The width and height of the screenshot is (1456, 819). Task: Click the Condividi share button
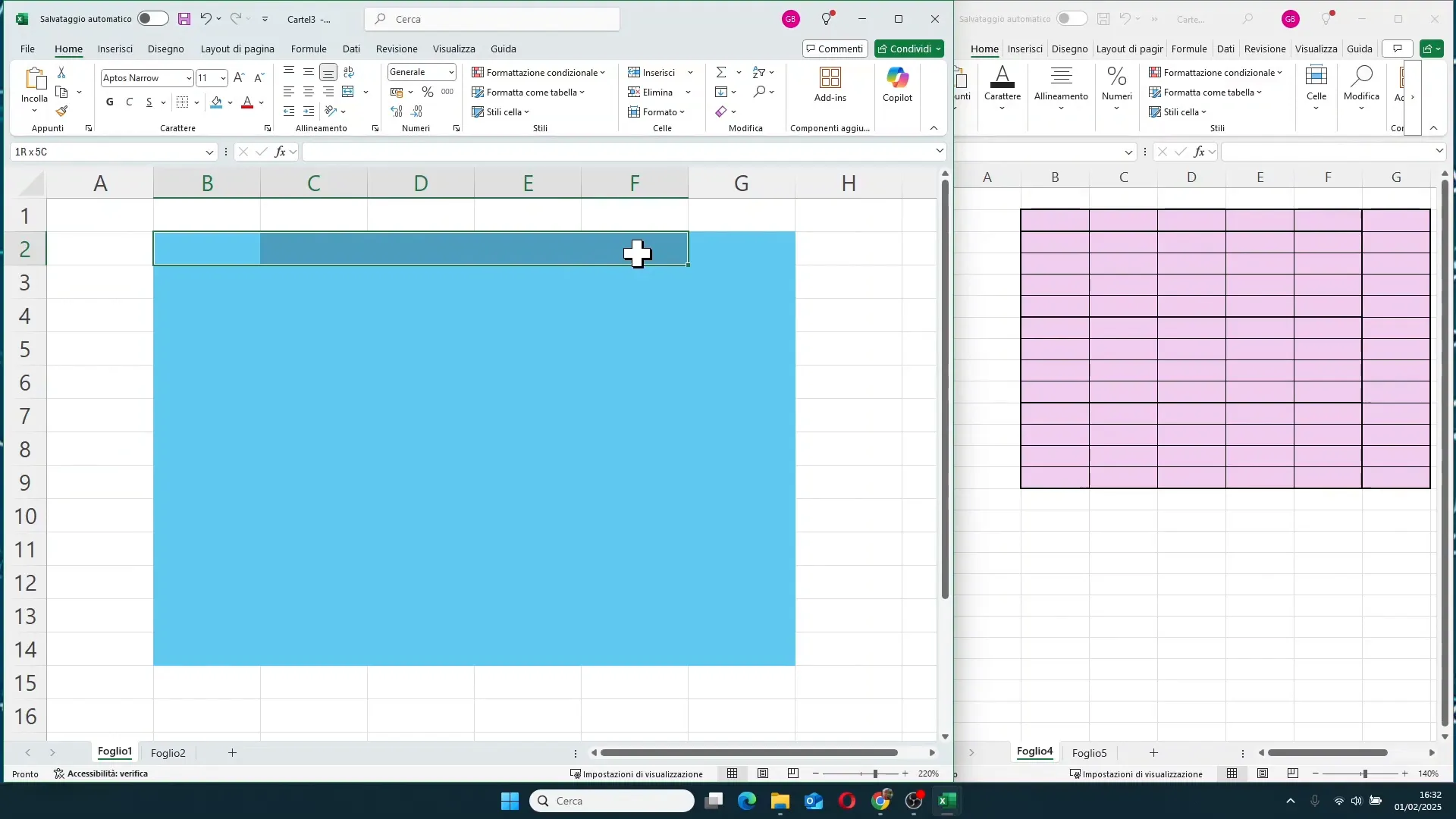(909, 49)
